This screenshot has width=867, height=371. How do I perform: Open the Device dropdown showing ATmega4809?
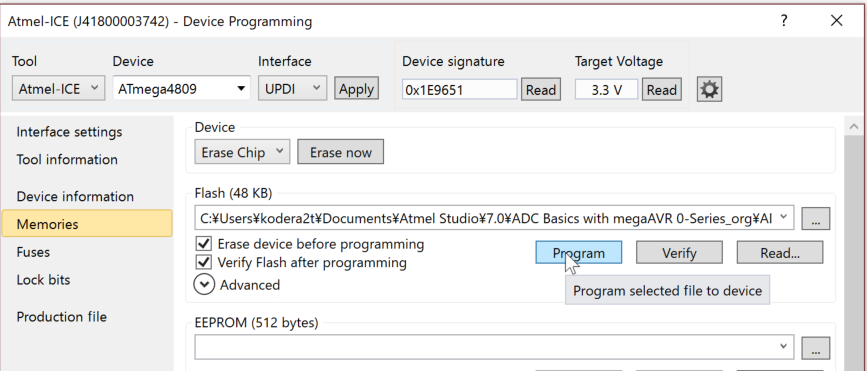[182, 88]
